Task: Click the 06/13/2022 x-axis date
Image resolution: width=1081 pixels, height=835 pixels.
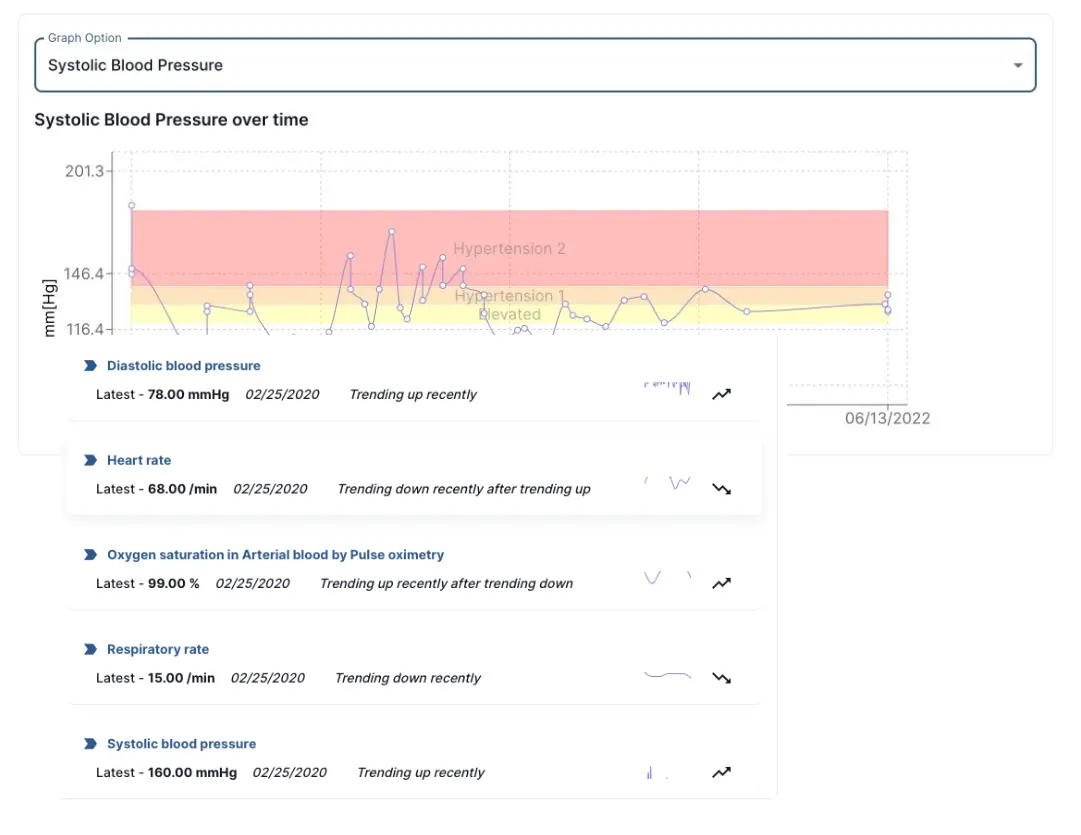Action: (887, 419)
